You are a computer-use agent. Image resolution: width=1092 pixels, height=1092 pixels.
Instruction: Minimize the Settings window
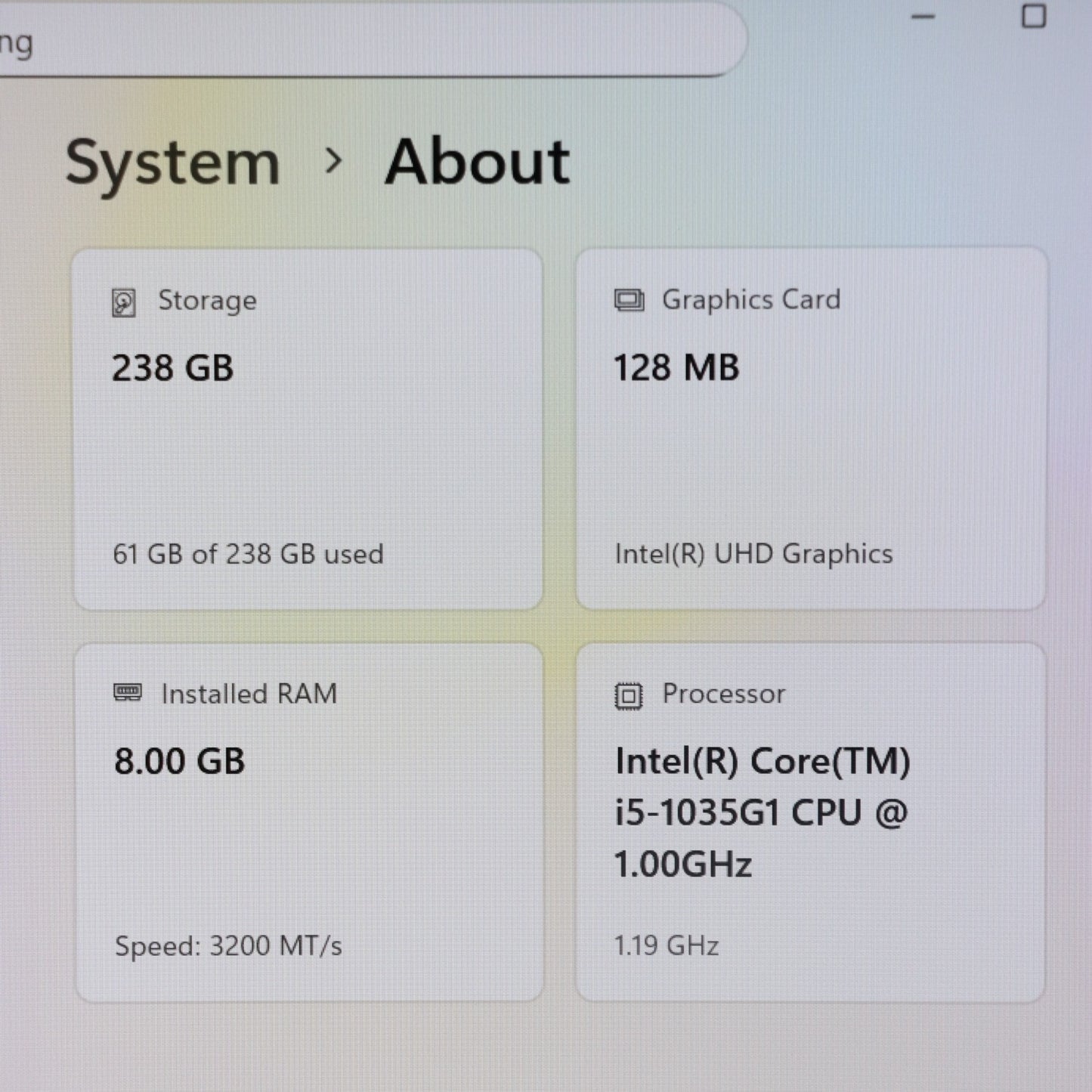(x=923, y=17)
